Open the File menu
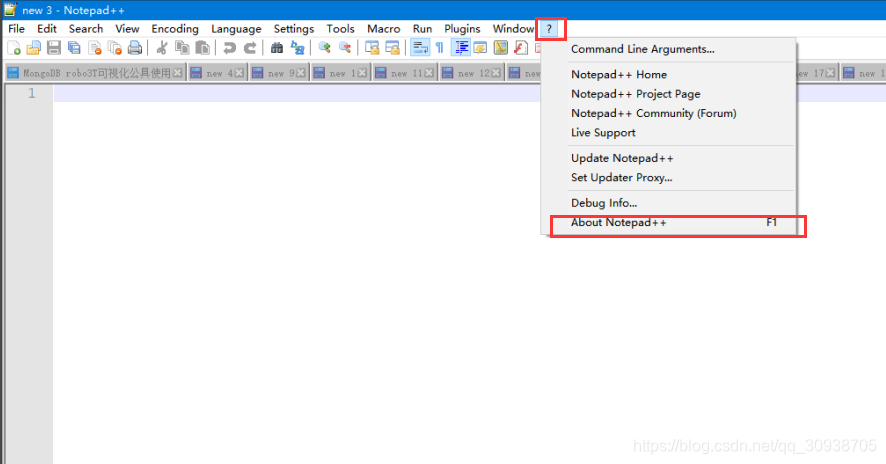The width and height of the screenshot is (886, 464). click(16, 29)
